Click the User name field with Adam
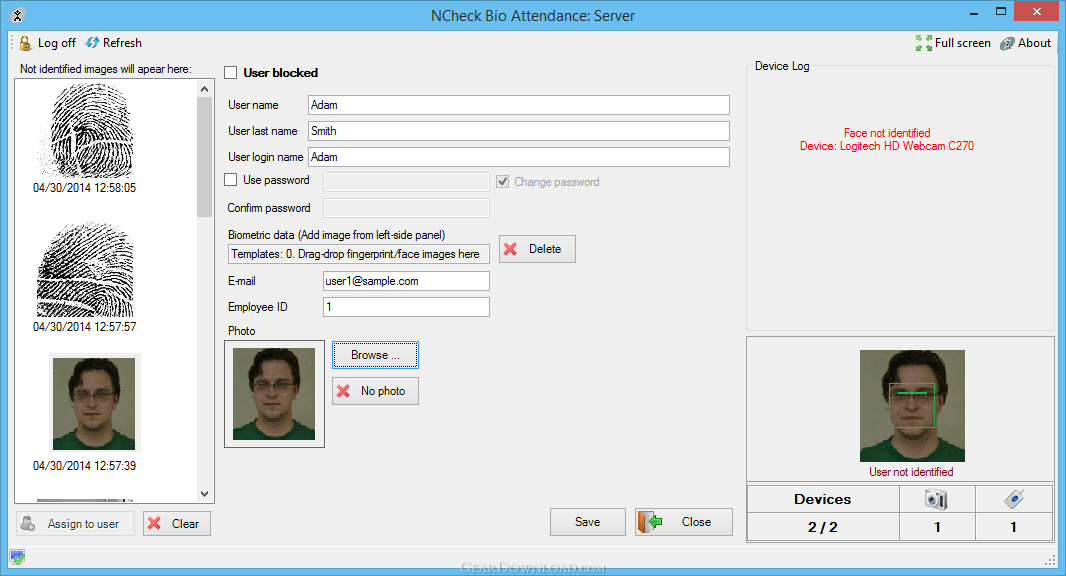 tap(519, 105)
